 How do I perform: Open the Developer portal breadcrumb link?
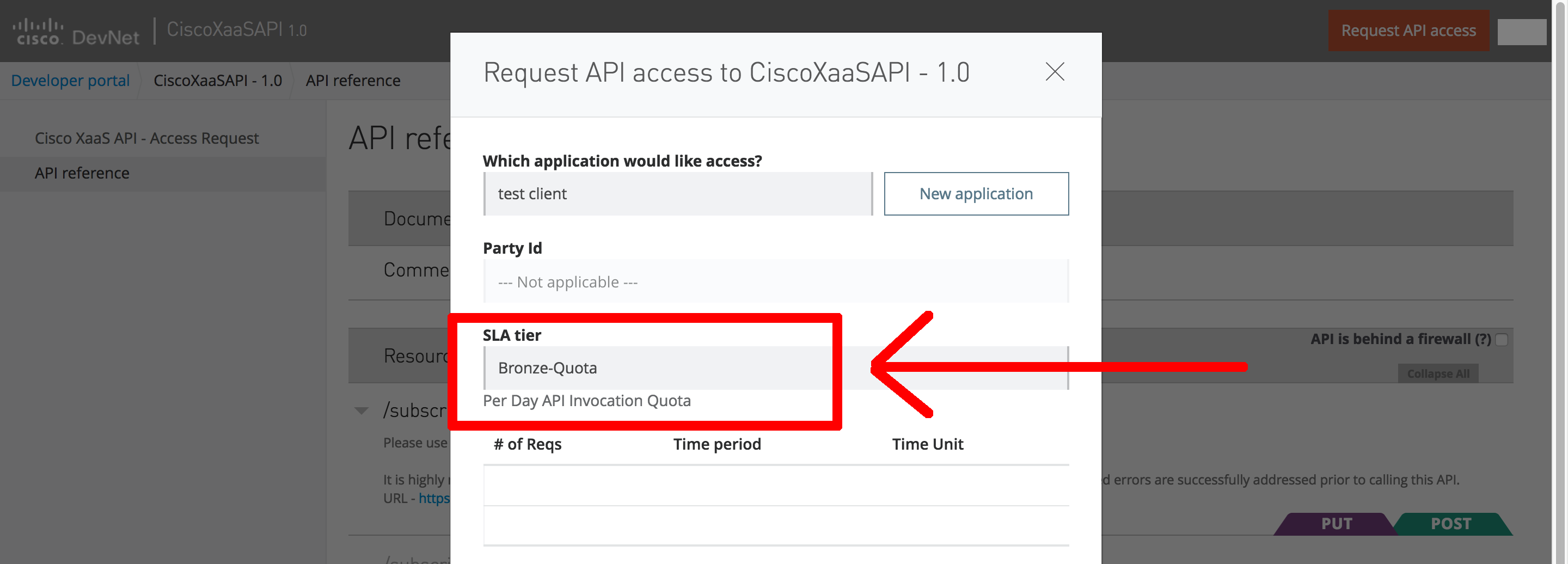click(x=70, y=81)
